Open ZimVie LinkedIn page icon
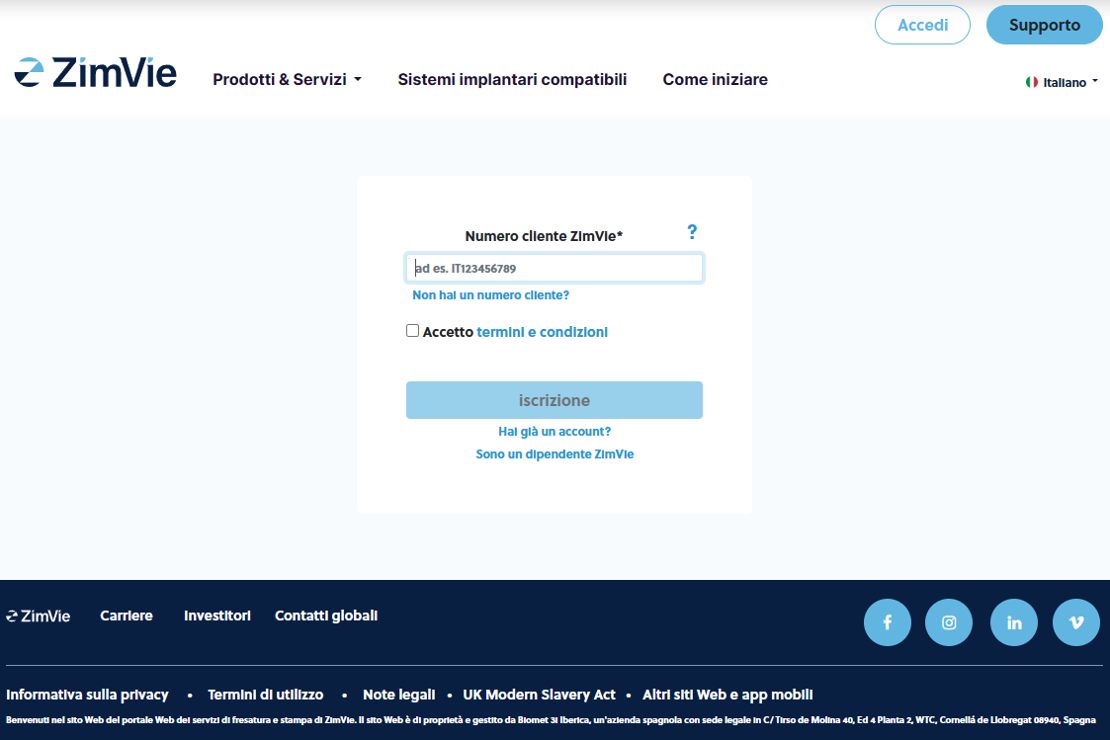This screenshot has width=1110, height=740. pyautogui.click(x=1014, y=623)
